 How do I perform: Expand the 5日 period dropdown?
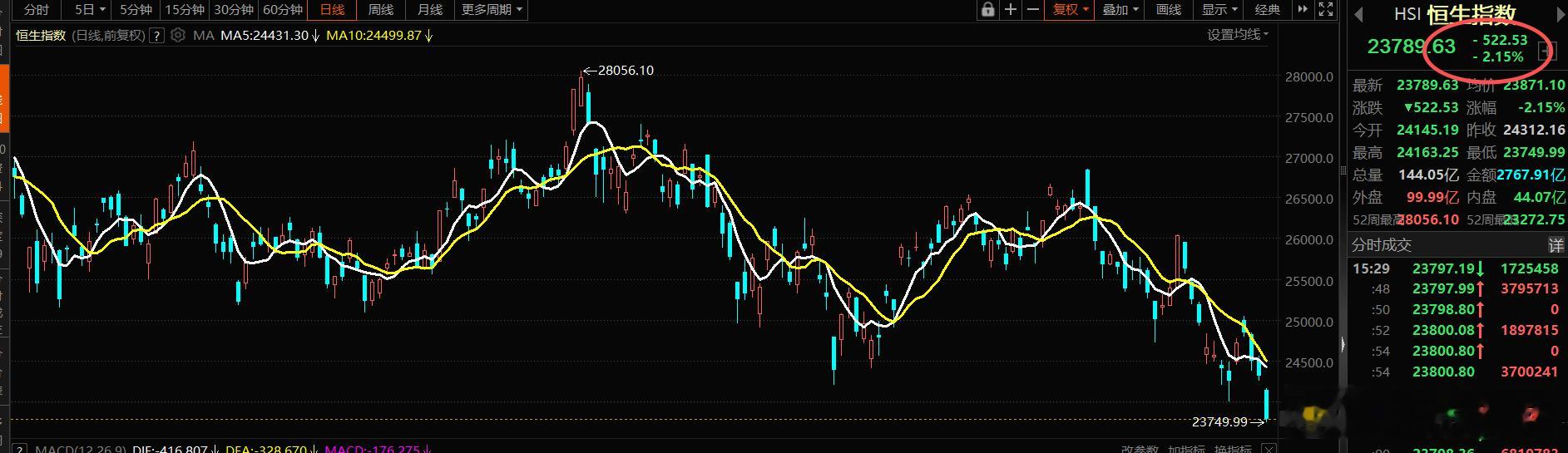pyautogui.click(x=90, y=10)
